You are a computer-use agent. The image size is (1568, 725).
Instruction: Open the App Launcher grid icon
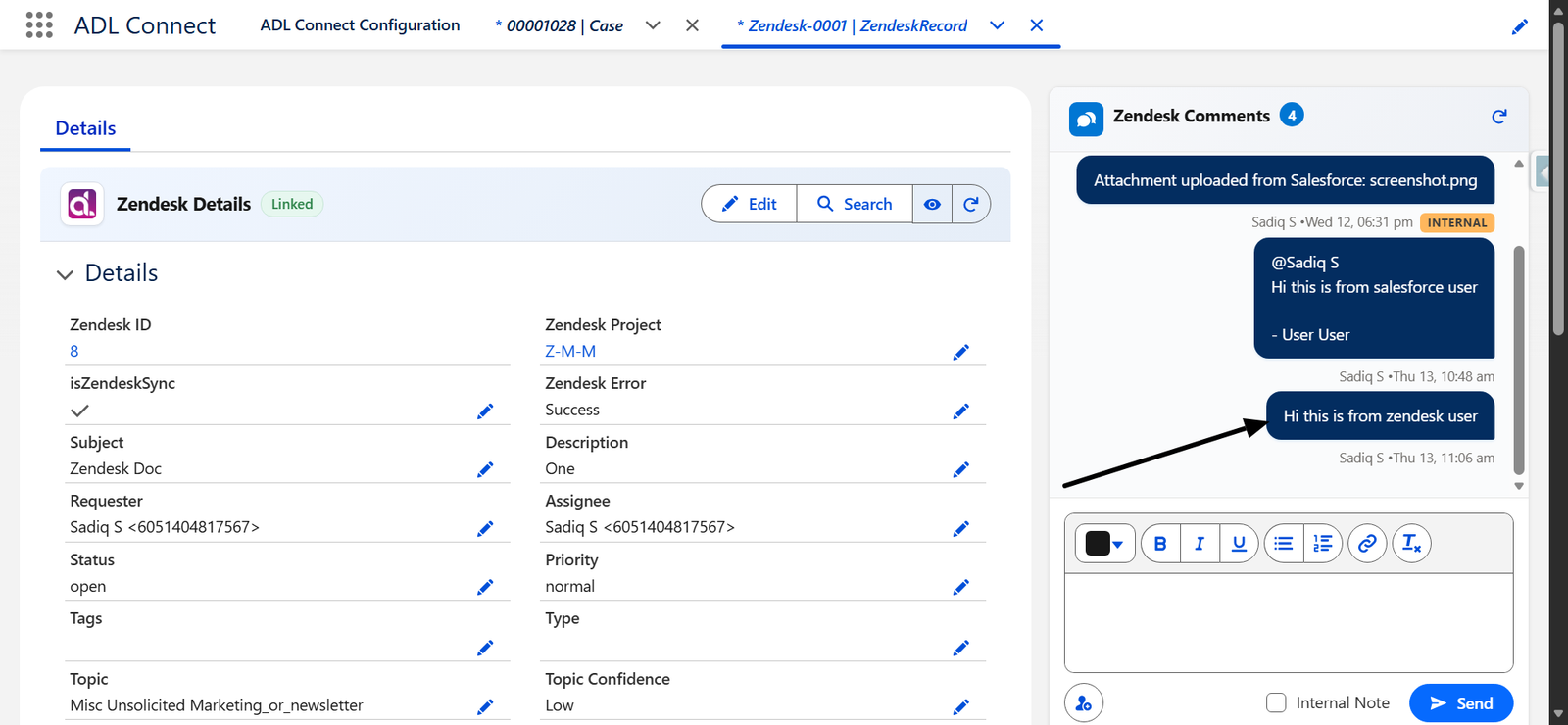[39, 25]
